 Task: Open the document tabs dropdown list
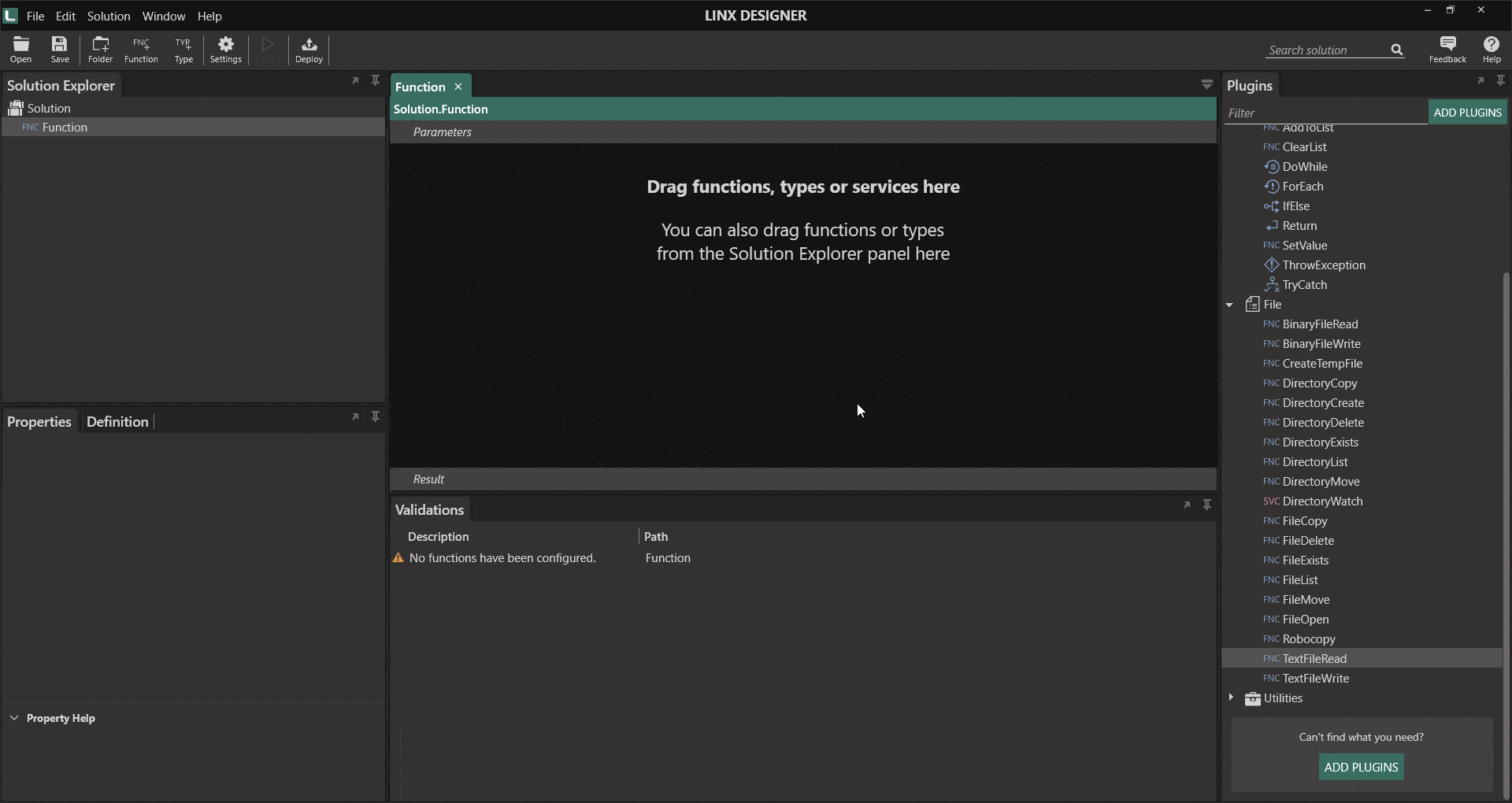coord(1207,84)
